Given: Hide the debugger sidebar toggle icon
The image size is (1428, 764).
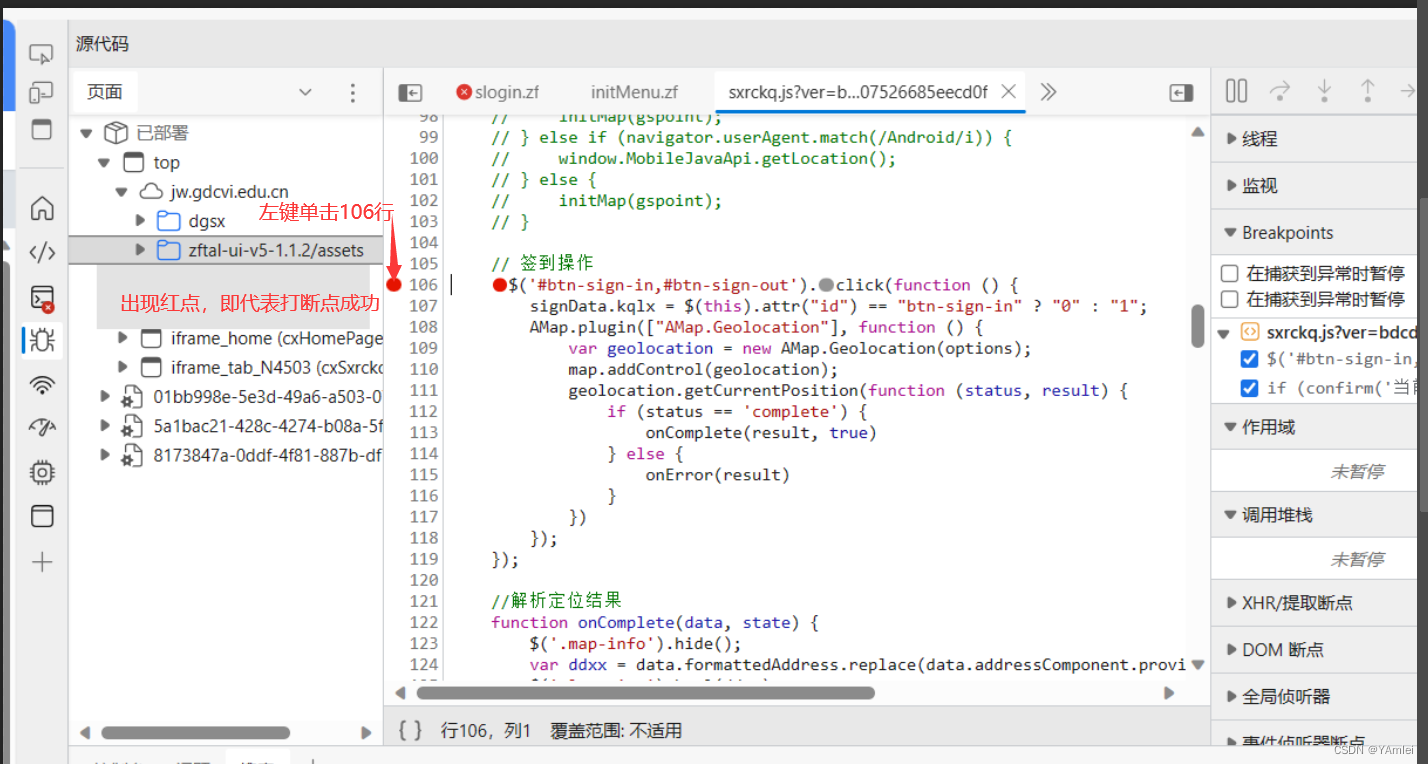Looking at the screenshot, I should (1181, 92).
